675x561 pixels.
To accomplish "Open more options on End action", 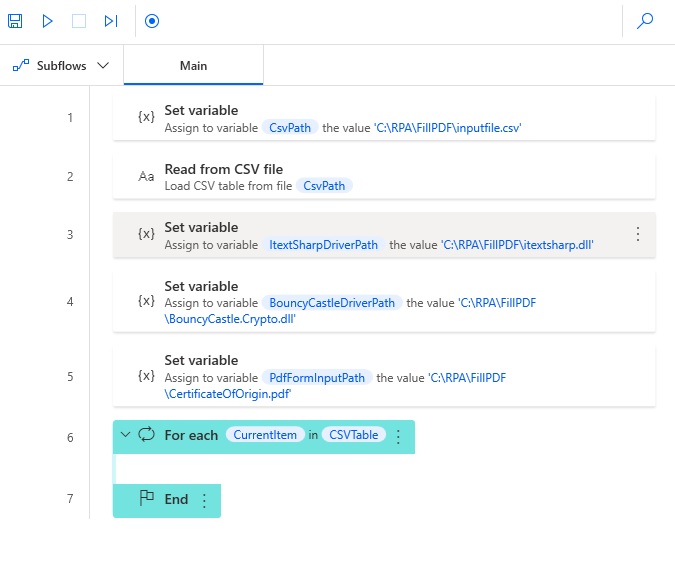I will pos(204,500).
